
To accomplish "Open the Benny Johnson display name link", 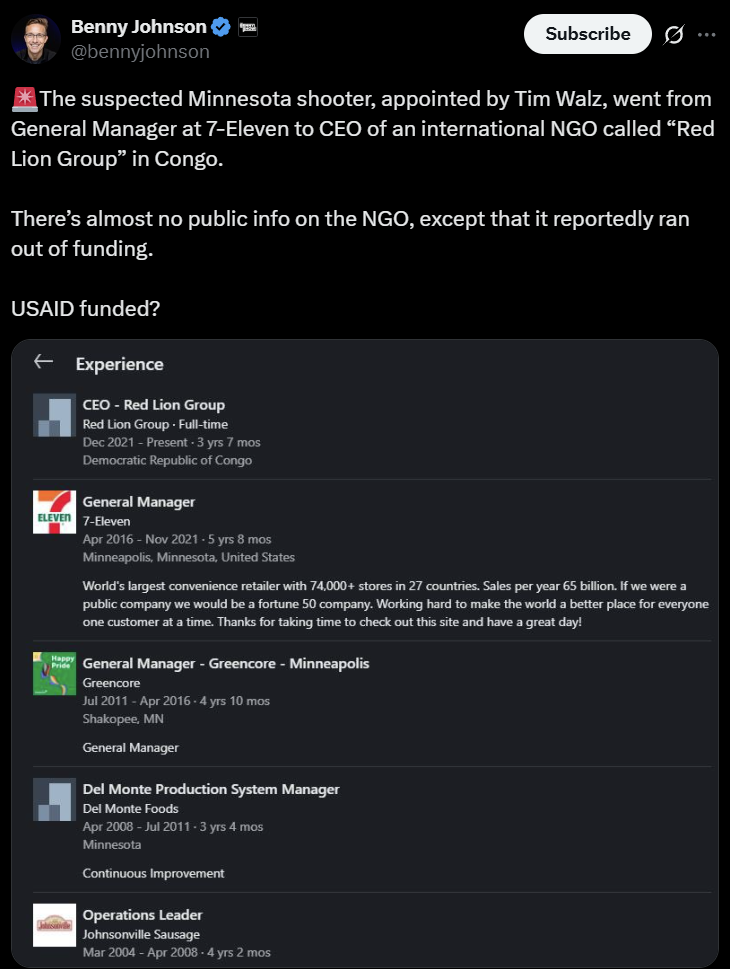I will click(x=138, y=27).
